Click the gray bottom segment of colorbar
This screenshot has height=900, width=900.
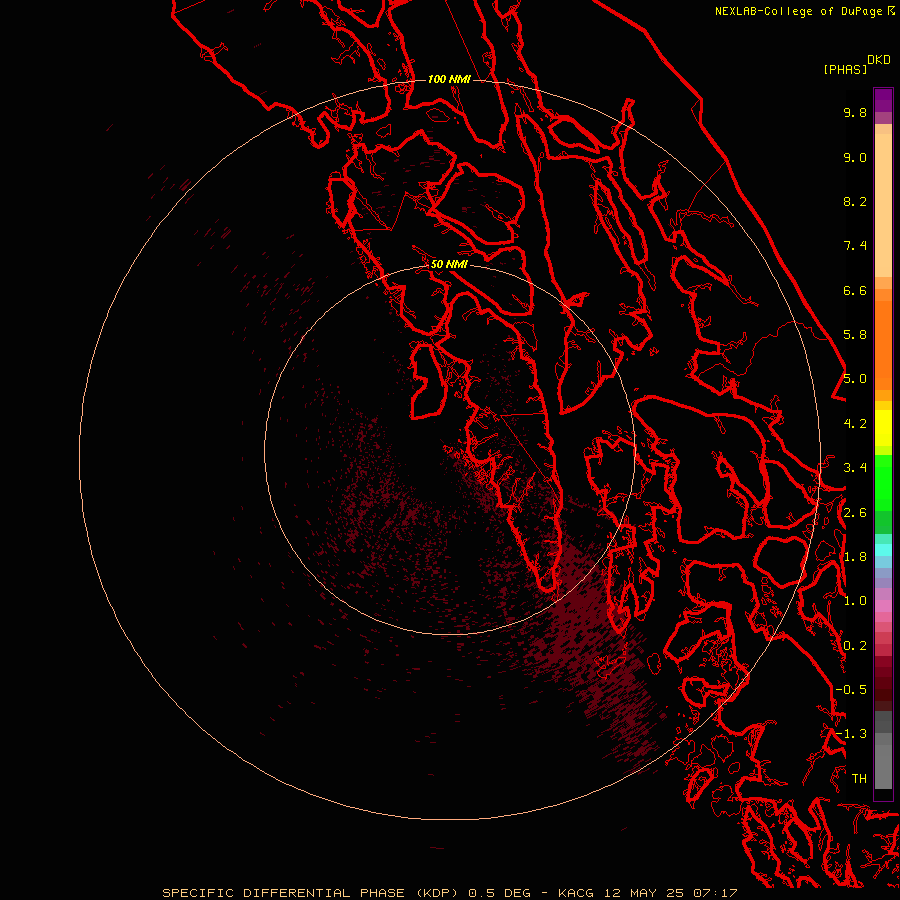point(883,766)
